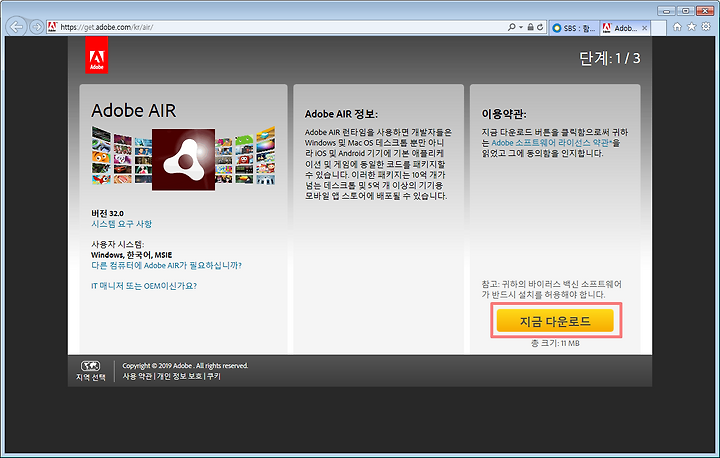The image size is (720, 458).
Task: Click the Copyright 2019 Adobe text
Action: click(x=185, y=366)
